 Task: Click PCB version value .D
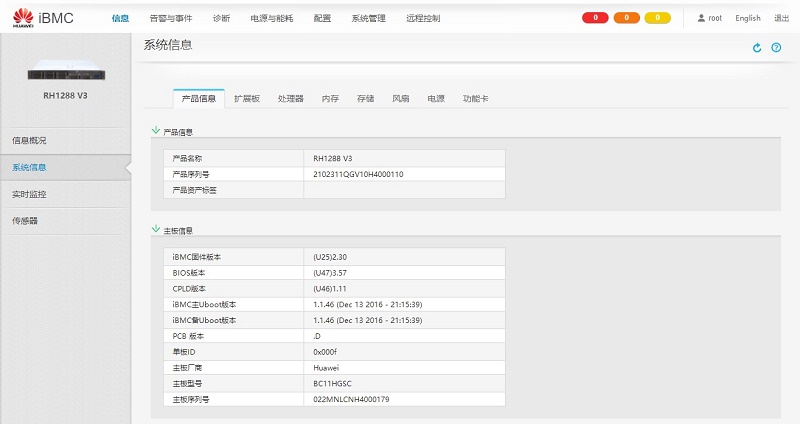click(317, 336)
